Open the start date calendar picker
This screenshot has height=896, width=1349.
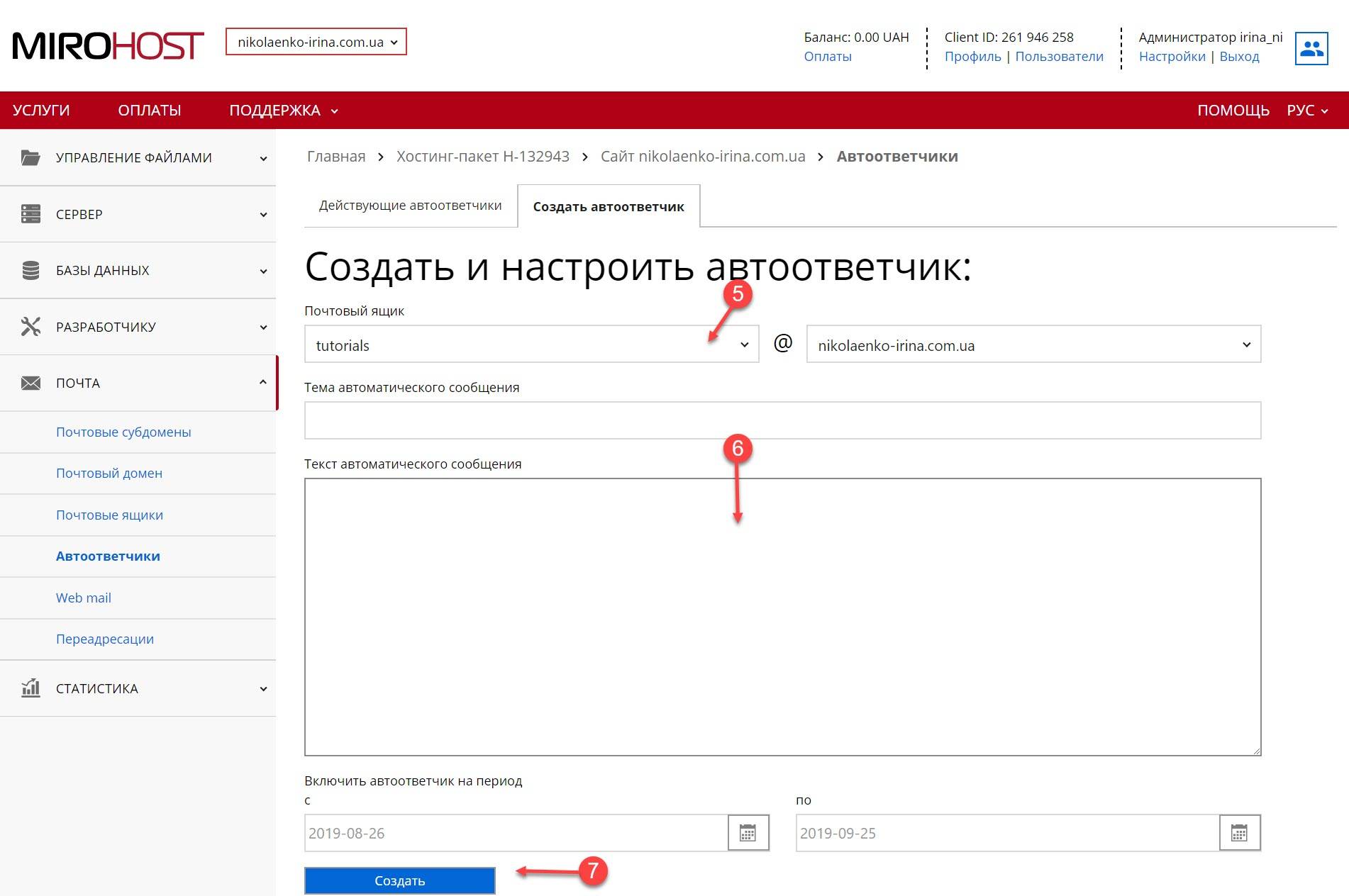(x=748, y=833)
